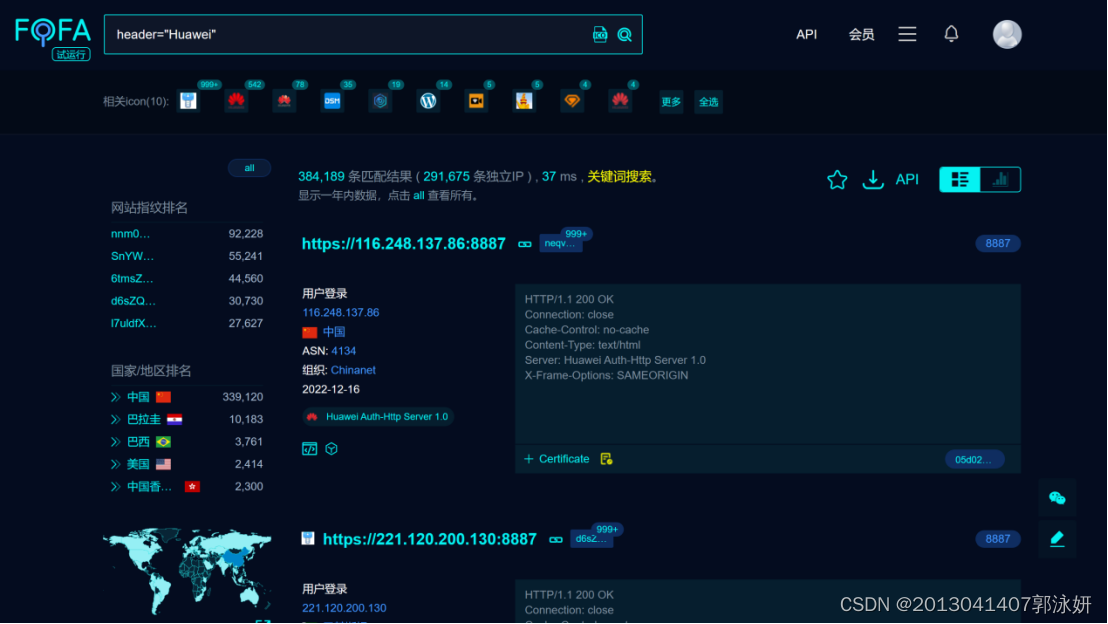This screenshot has width=1108, height=624.
Task: Click the 8887 port badge of first result
Action: point(998,244)
